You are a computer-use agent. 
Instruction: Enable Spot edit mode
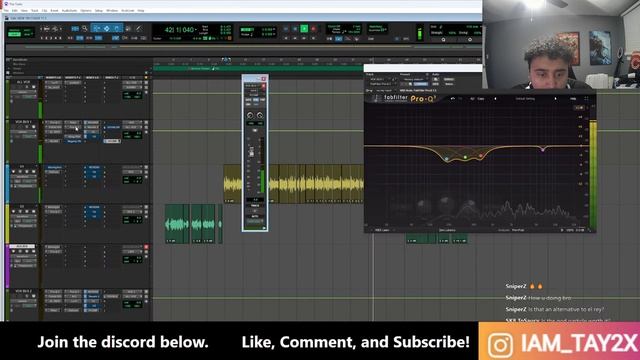coord(27,30)
